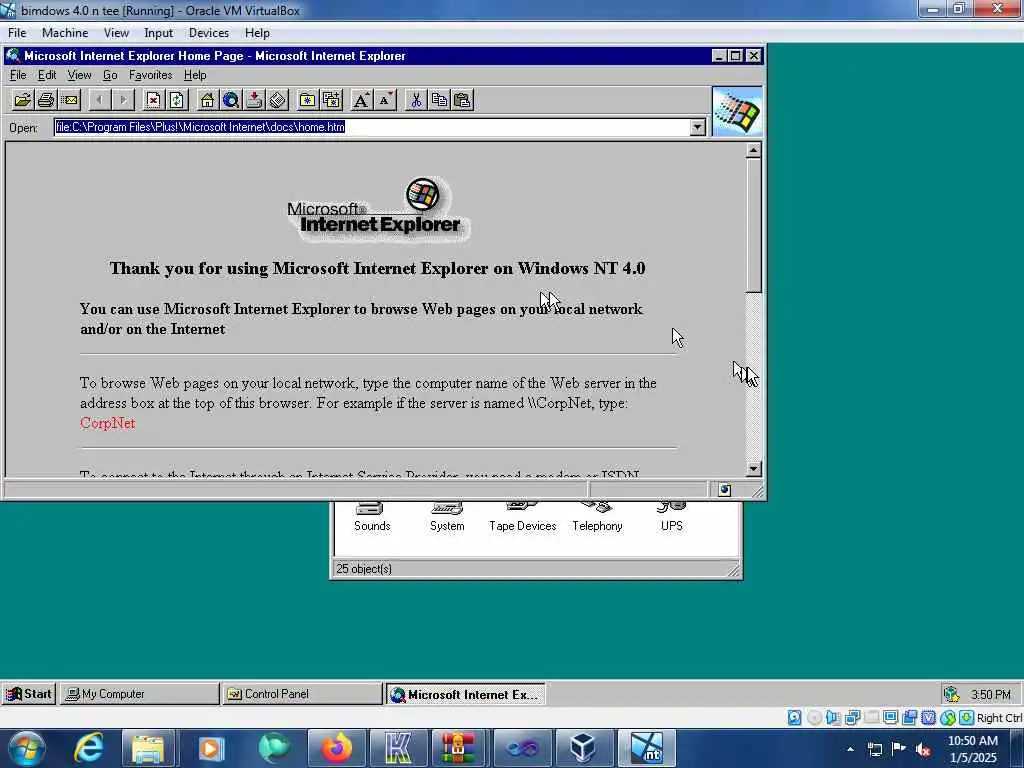This screenshot has width=1024, height=768.
Task: Open host Internet Explorer taskbar icon
Action: click(x=88, y=748)
